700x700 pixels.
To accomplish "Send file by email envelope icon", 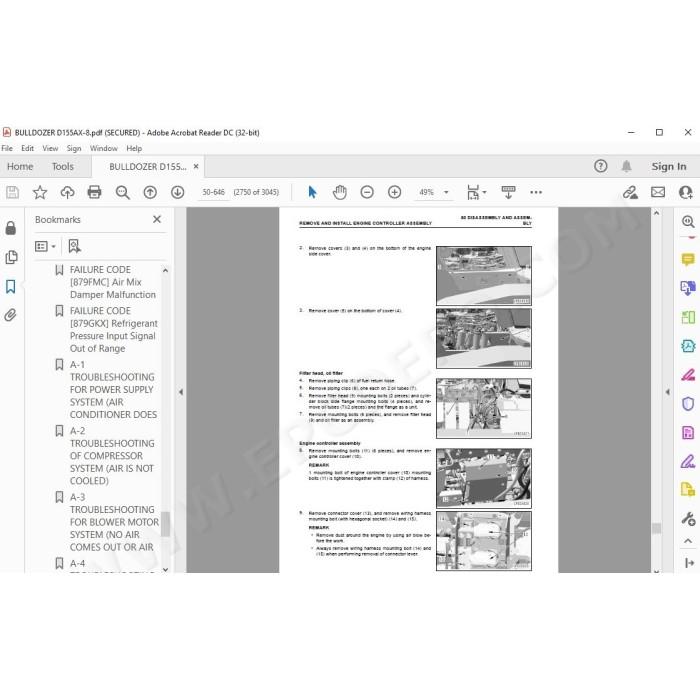I will 658,192.
